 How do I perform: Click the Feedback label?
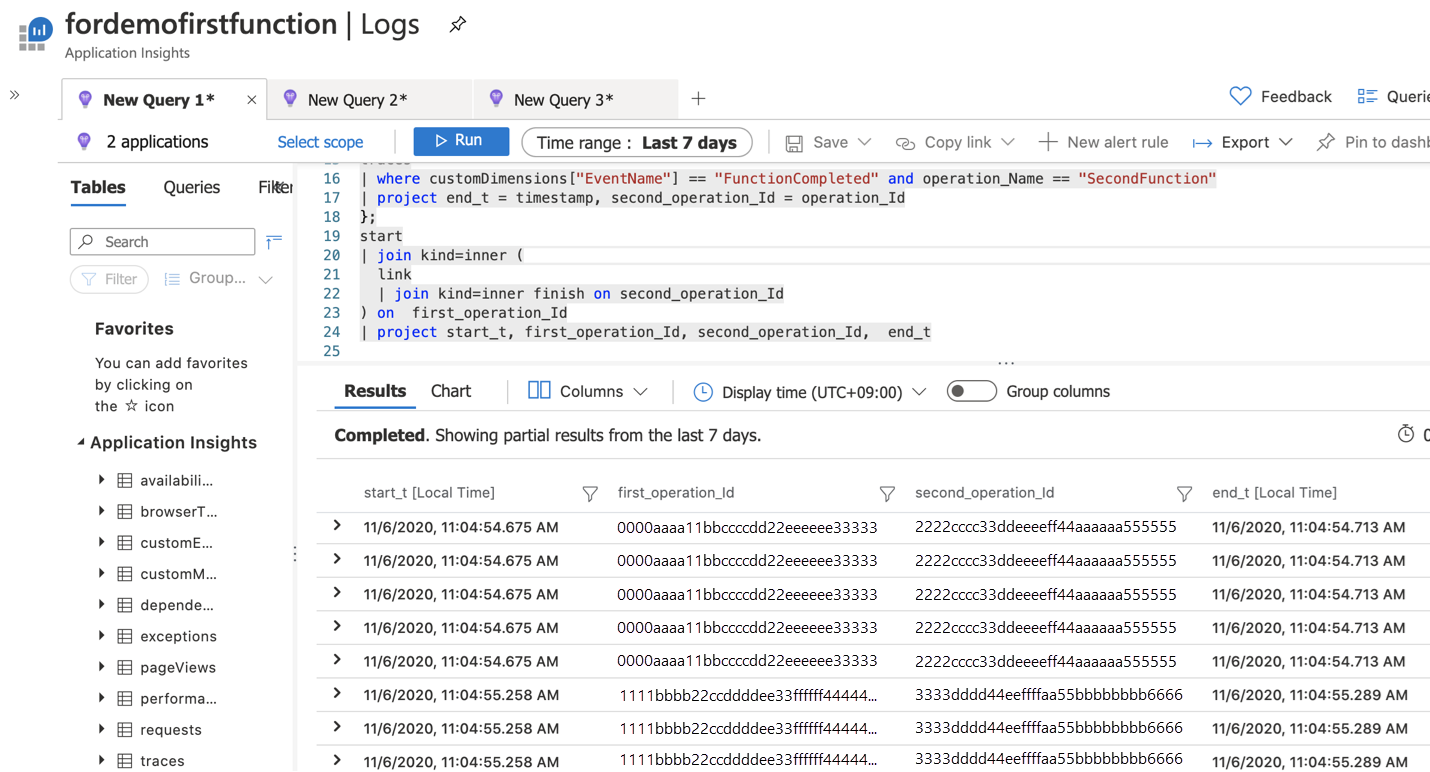(x=1296, y=96)
